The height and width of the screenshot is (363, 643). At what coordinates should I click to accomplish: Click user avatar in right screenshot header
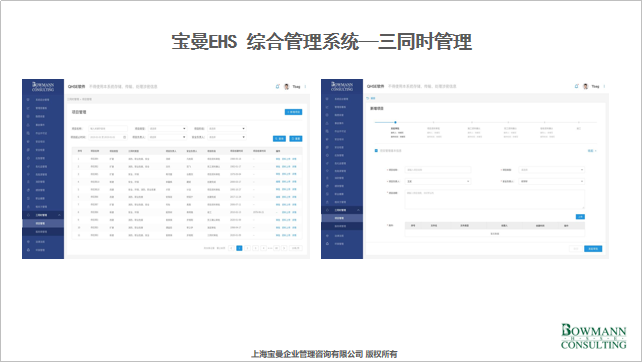[x=586, y=86]
